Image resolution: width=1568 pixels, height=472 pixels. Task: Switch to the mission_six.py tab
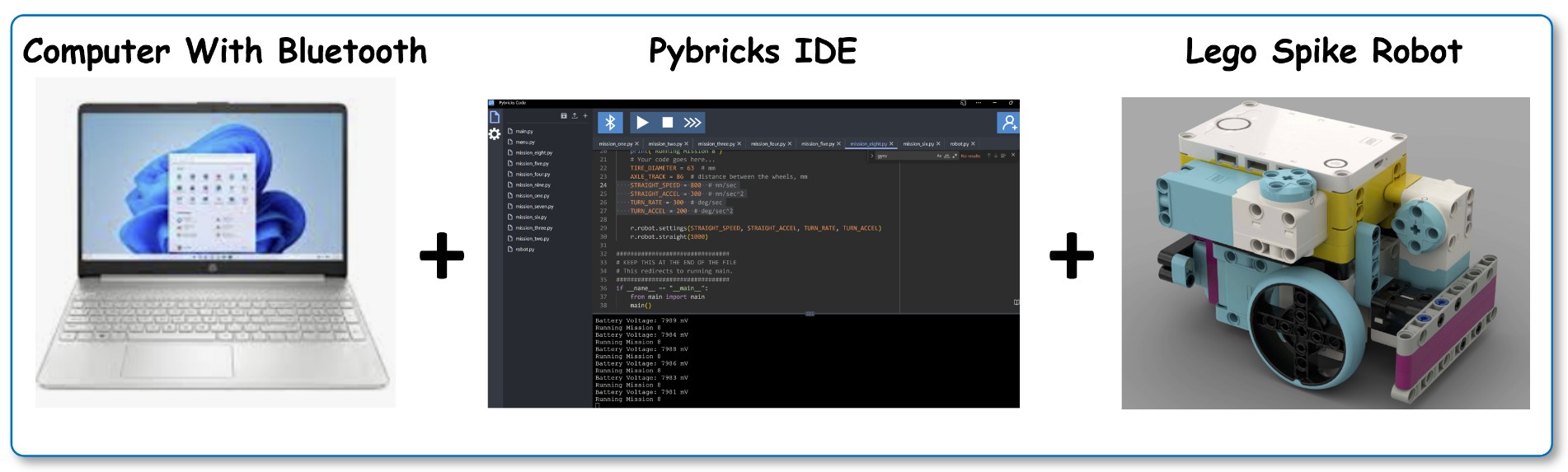(918, 143)
